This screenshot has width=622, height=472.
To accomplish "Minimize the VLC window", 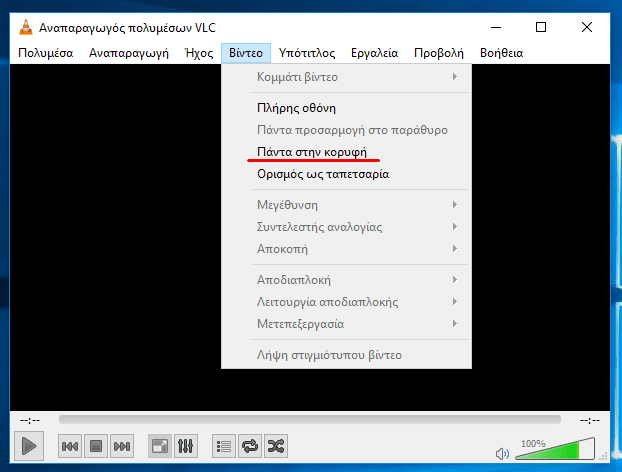I will pyautogui.click(x=496, y=27).
